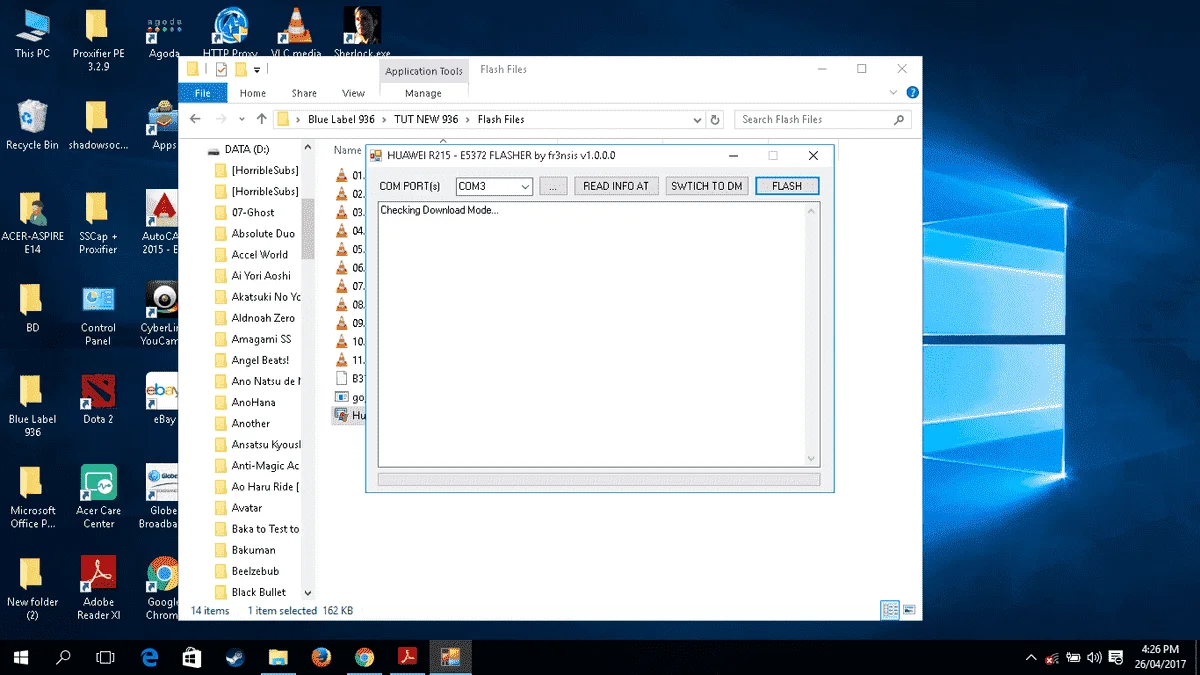The width and height of the screenshot is (1200, 675).
Task: Click Blue Label 936 in address breadcrumb
Action: point(341,119)
